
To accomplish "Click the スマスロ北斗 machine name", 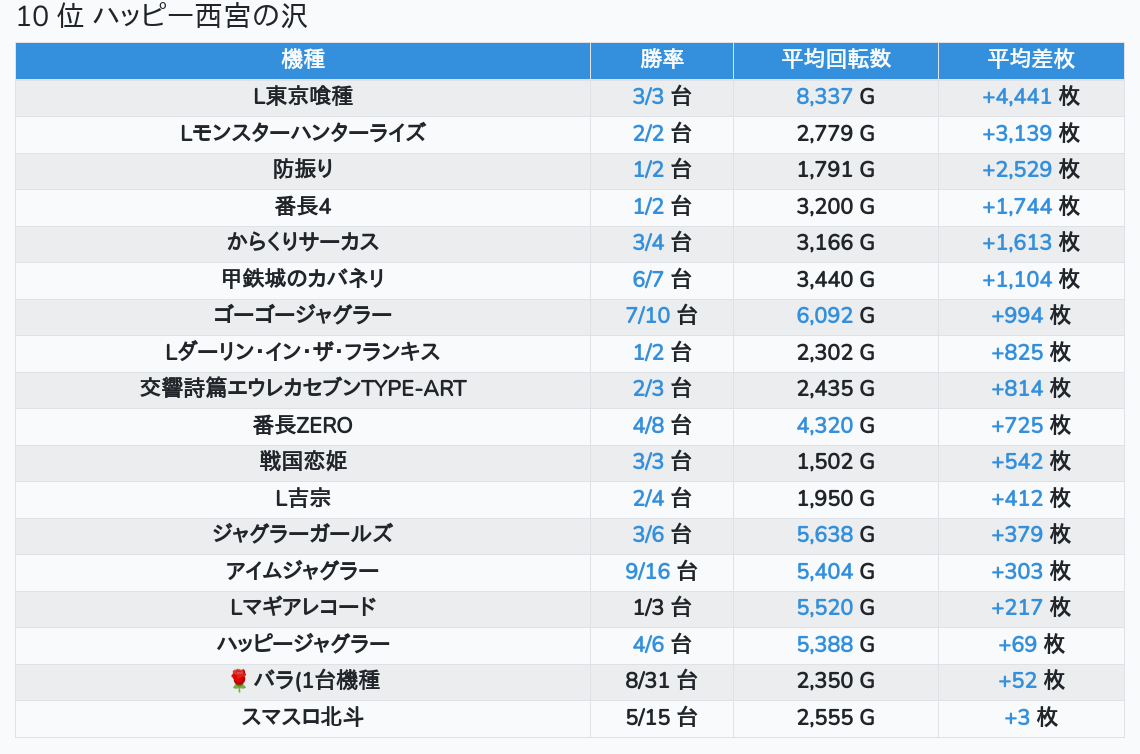I will click(303, 717).
